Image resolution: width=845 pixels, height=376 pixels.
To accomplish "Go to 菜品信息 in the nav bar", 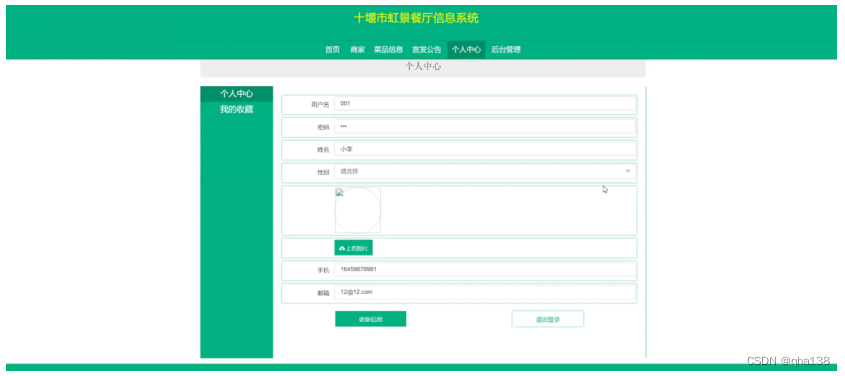I will 389,50.
